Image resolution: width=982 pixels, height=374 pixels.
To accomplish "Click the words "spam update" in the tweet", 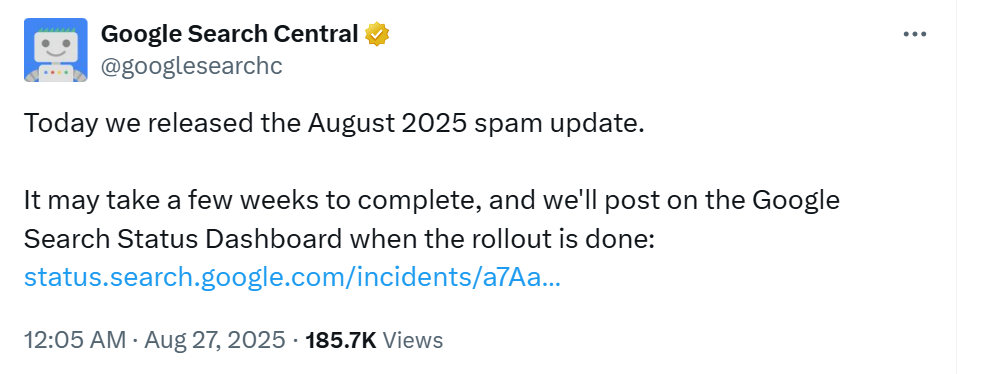I will click(559, 124).
